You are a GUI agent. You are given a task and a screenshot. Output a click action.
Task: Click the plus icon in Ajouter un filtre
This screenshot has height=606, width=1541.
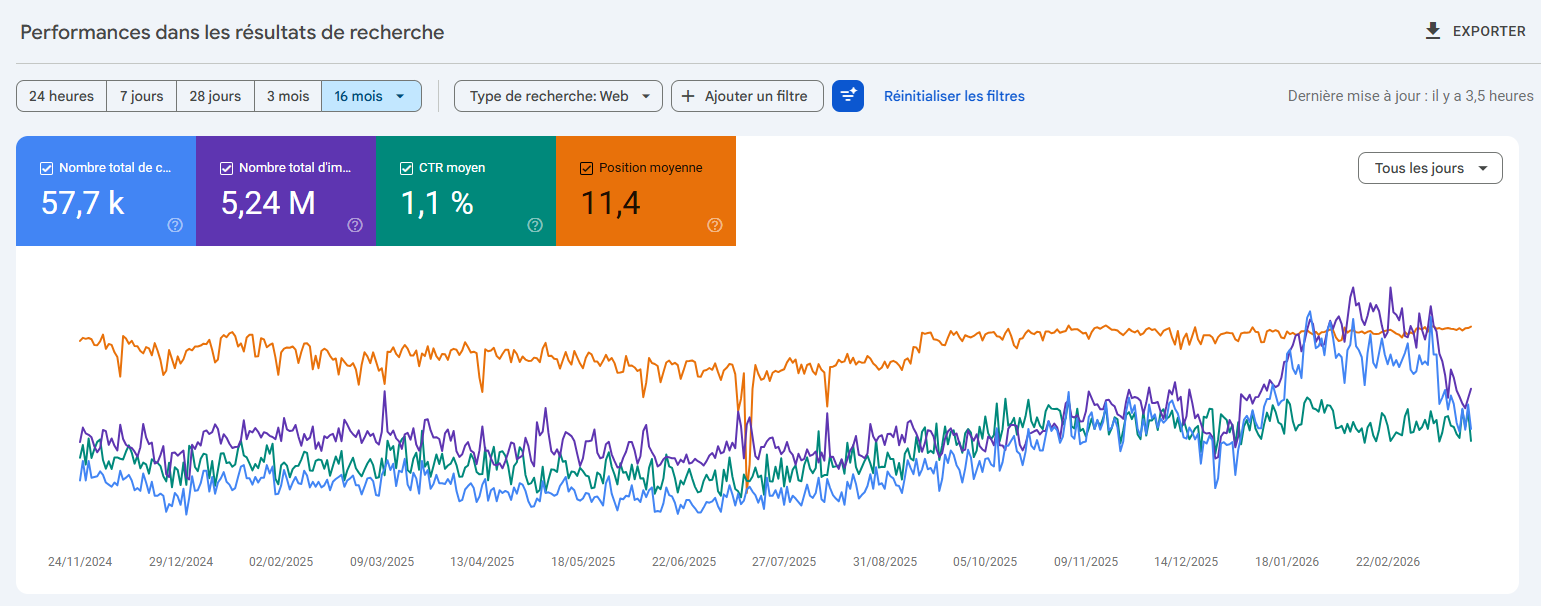(x=687, y=96)
